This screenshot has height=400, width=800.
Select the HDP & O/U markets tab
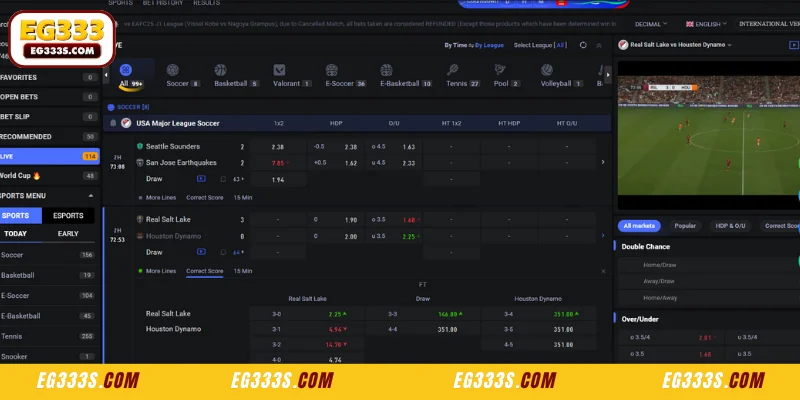tap(730, 226)
